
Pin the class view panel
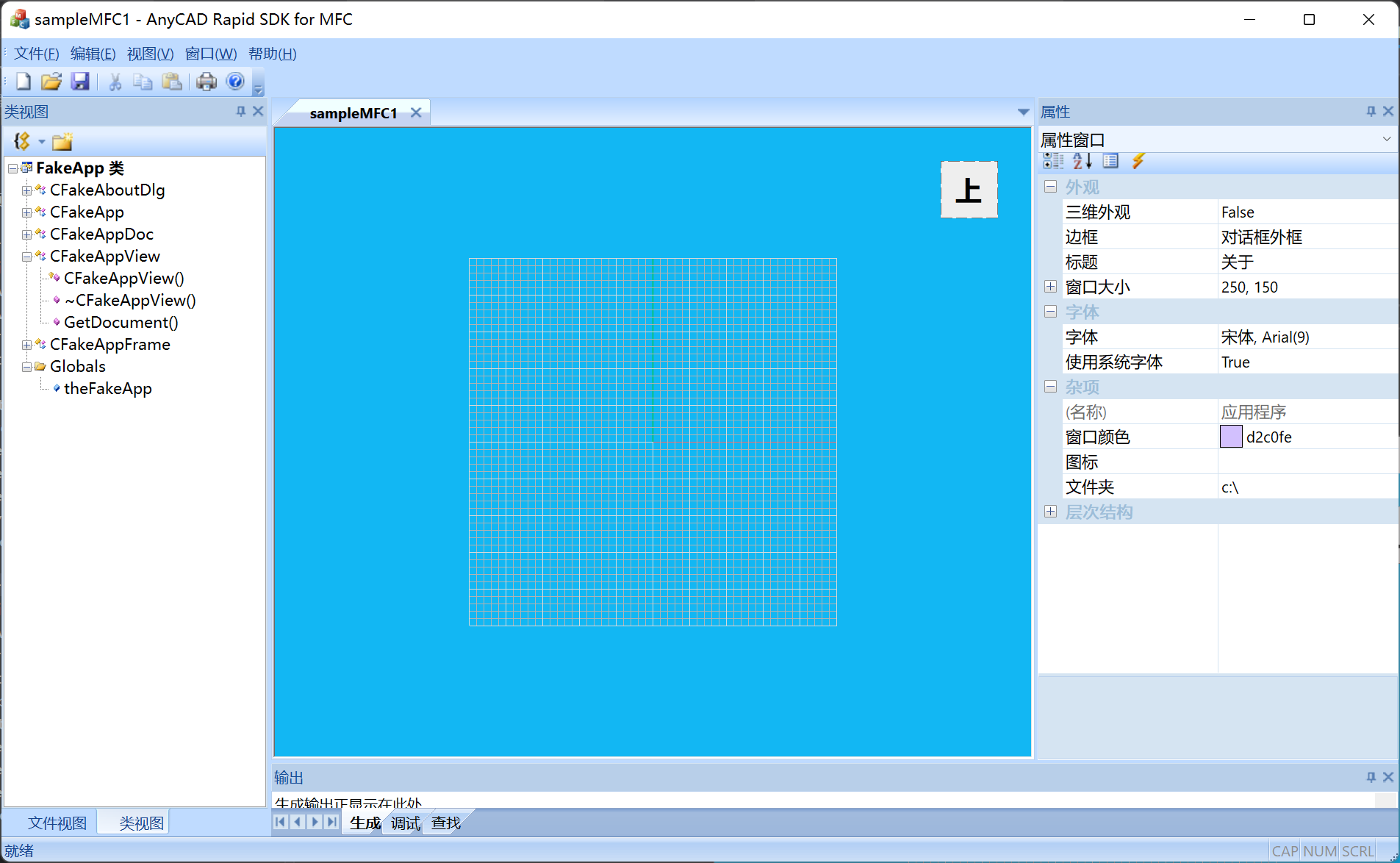point(241,111)
